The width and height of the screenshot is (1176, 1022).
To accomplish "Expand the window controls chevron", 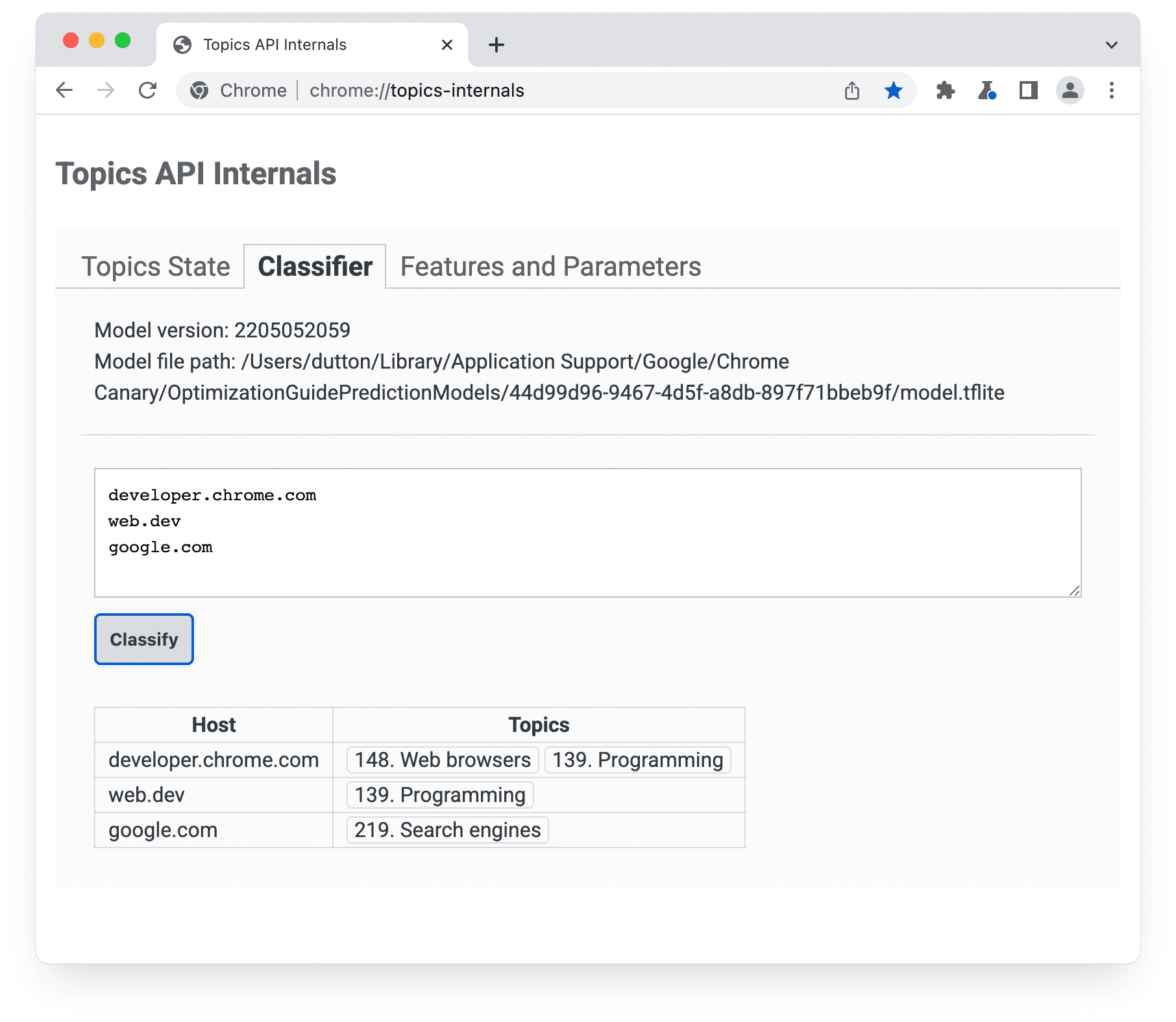I will pos(1111,44).
